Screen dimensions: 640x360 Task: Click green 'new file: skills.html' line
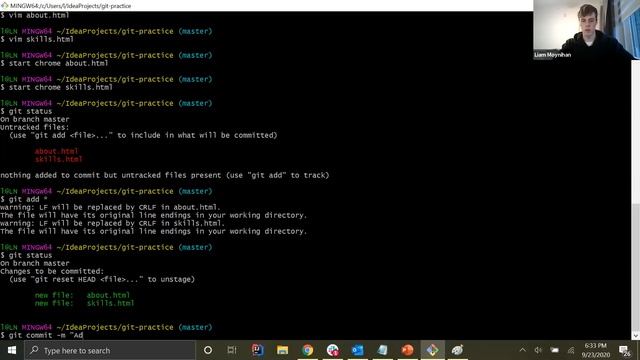click(x=84, y=303)
